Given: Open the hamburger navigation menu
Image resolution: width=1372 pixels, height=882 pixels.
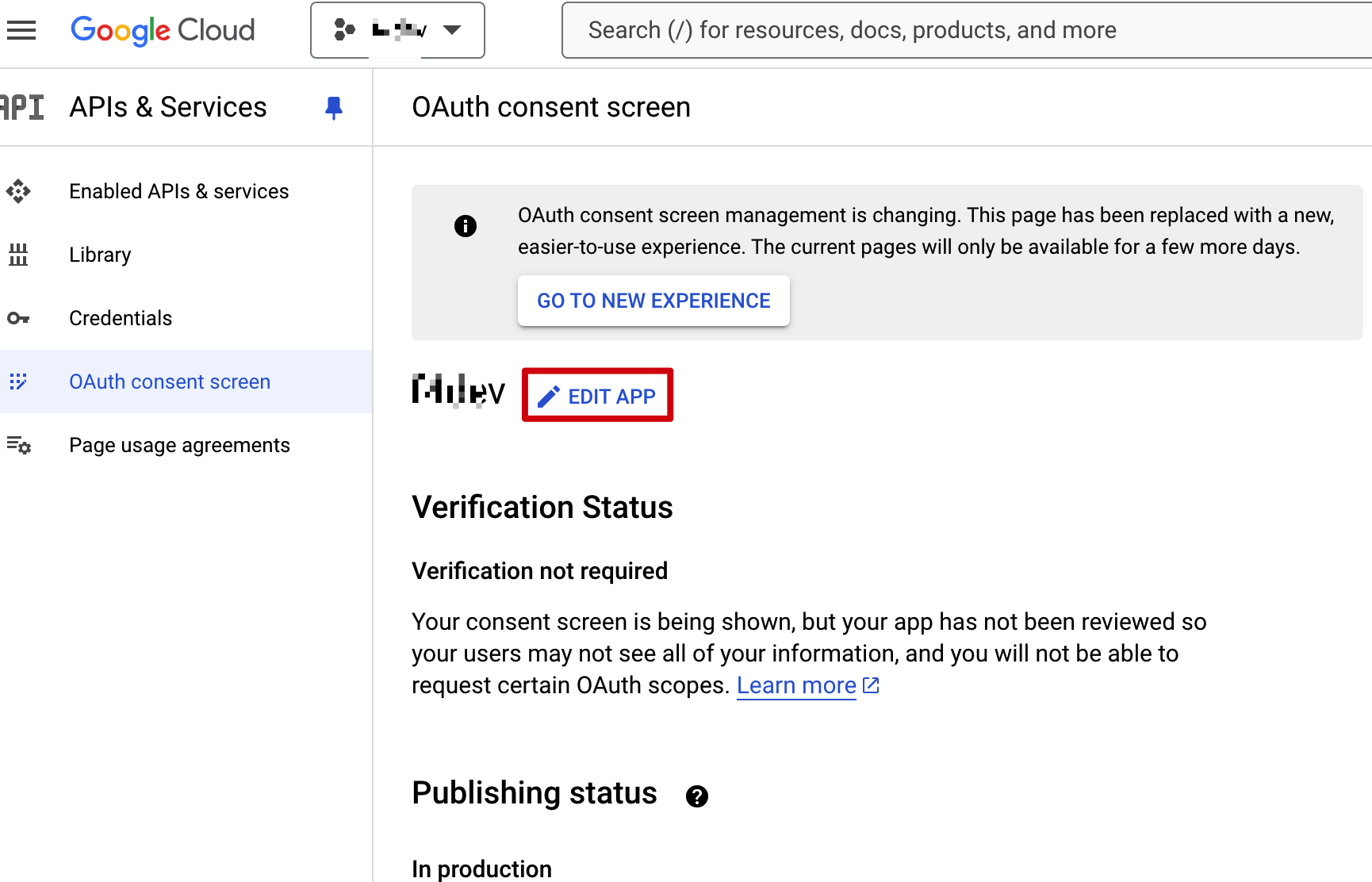Looking at the screenshot, I should click(x=21, y=30).
